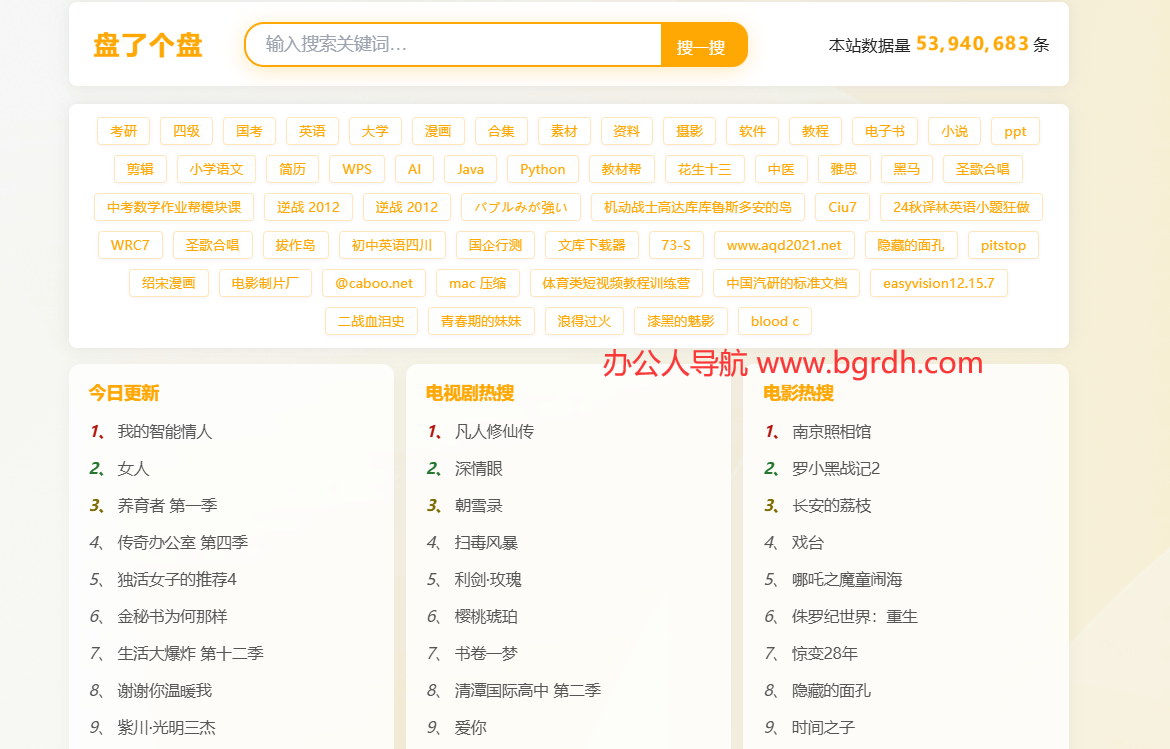
Task: Click the 24秋泽林英语小题狂做 tag
Action: point(961,207)
